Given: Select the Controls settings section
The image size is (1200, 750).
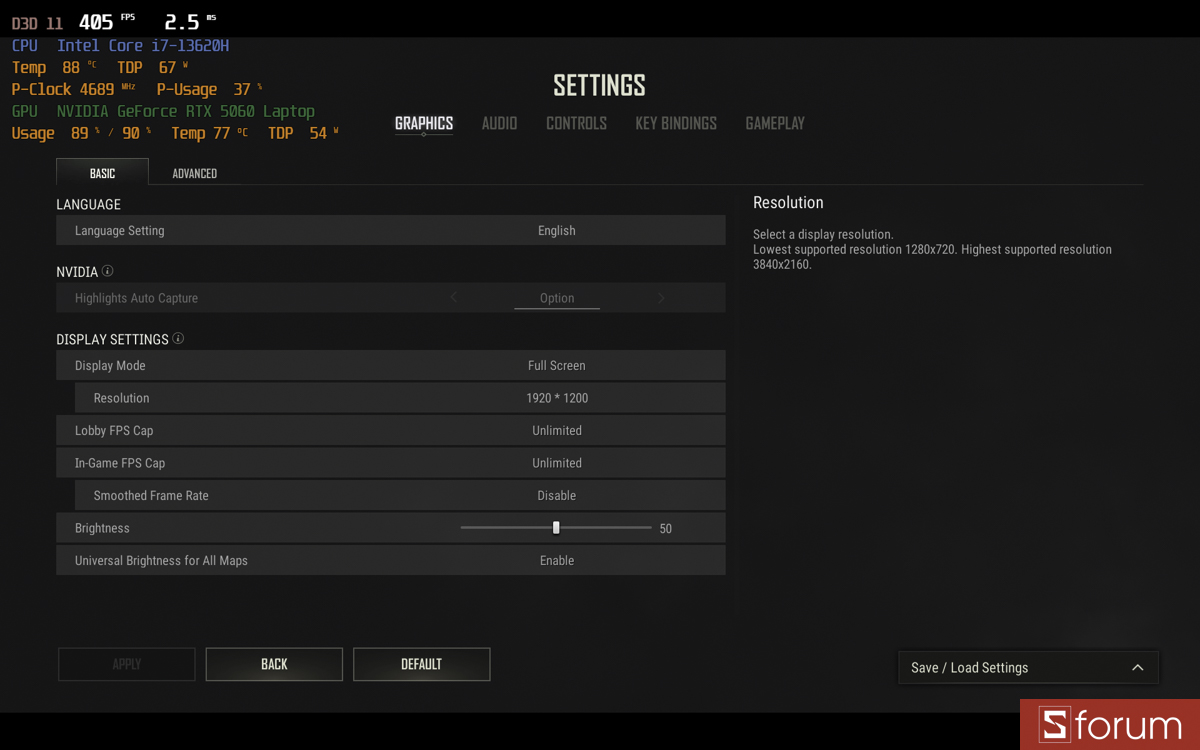Looking at the screenshot, I should (576, 123).
